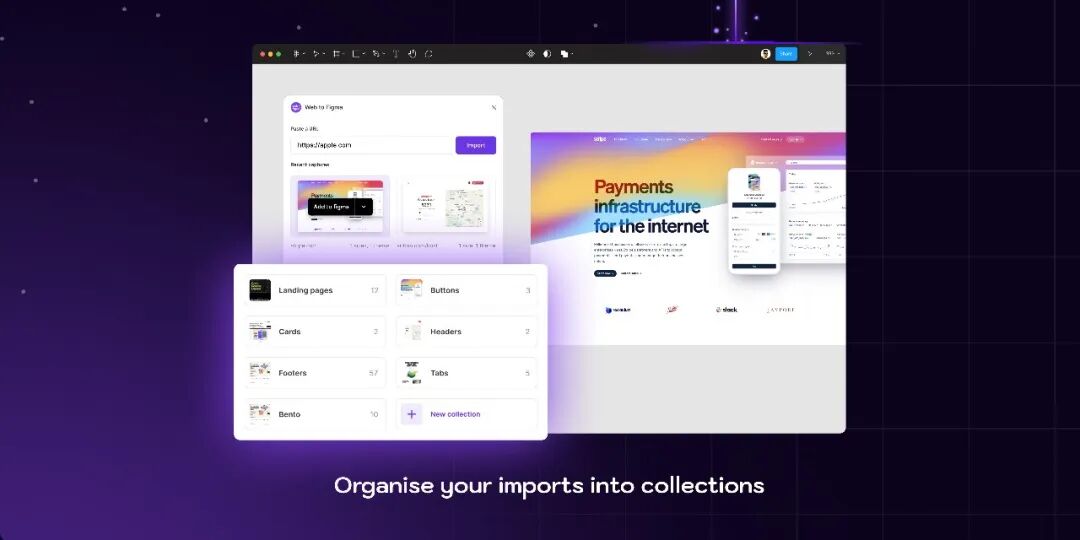The width and height of the screenshot is (1080, 540).
Task: Click the landing pages count '17'
Action: pyautogui.click(x=374, y=291)
